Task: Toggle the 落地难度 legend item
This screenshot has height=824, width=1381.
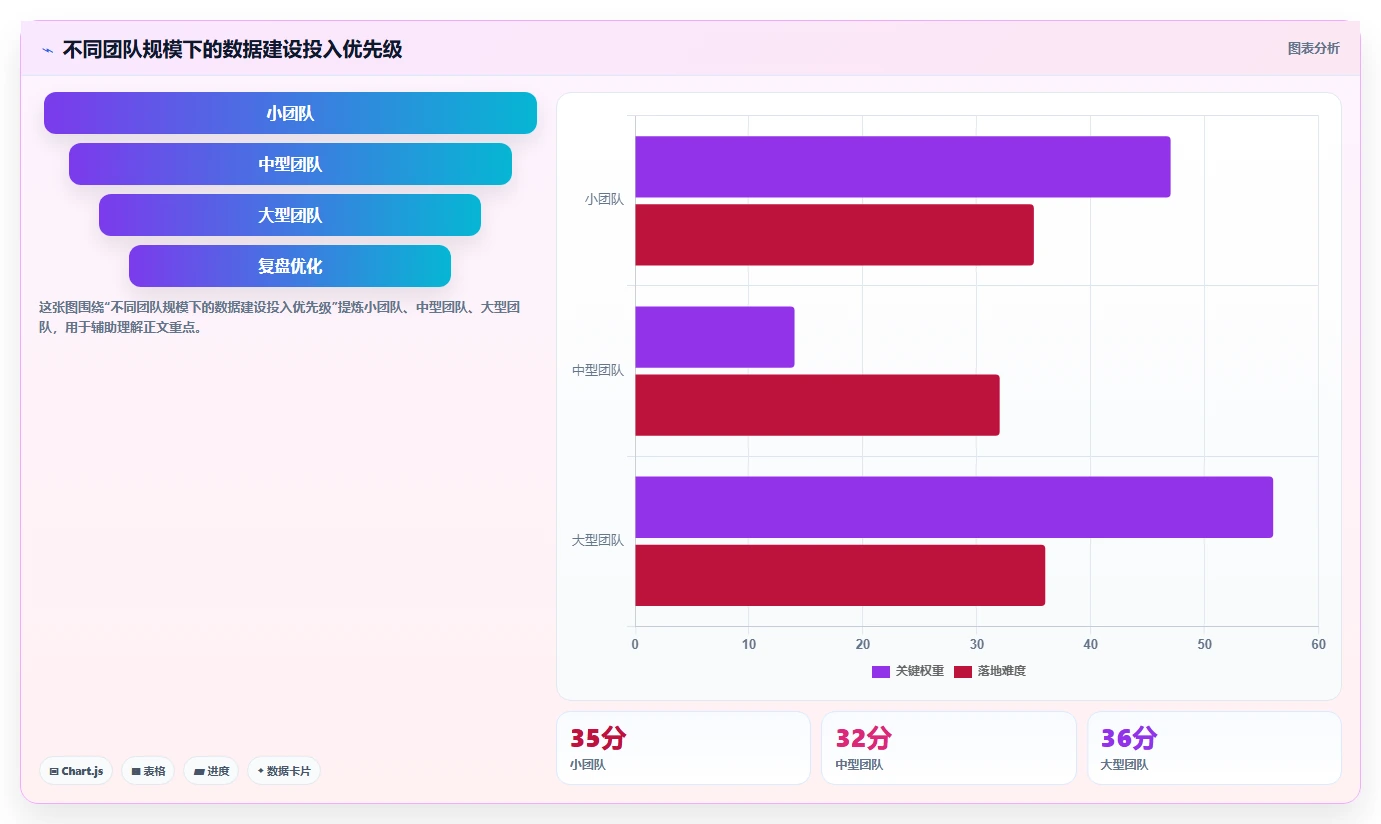Action: click(x=990, y=671)
